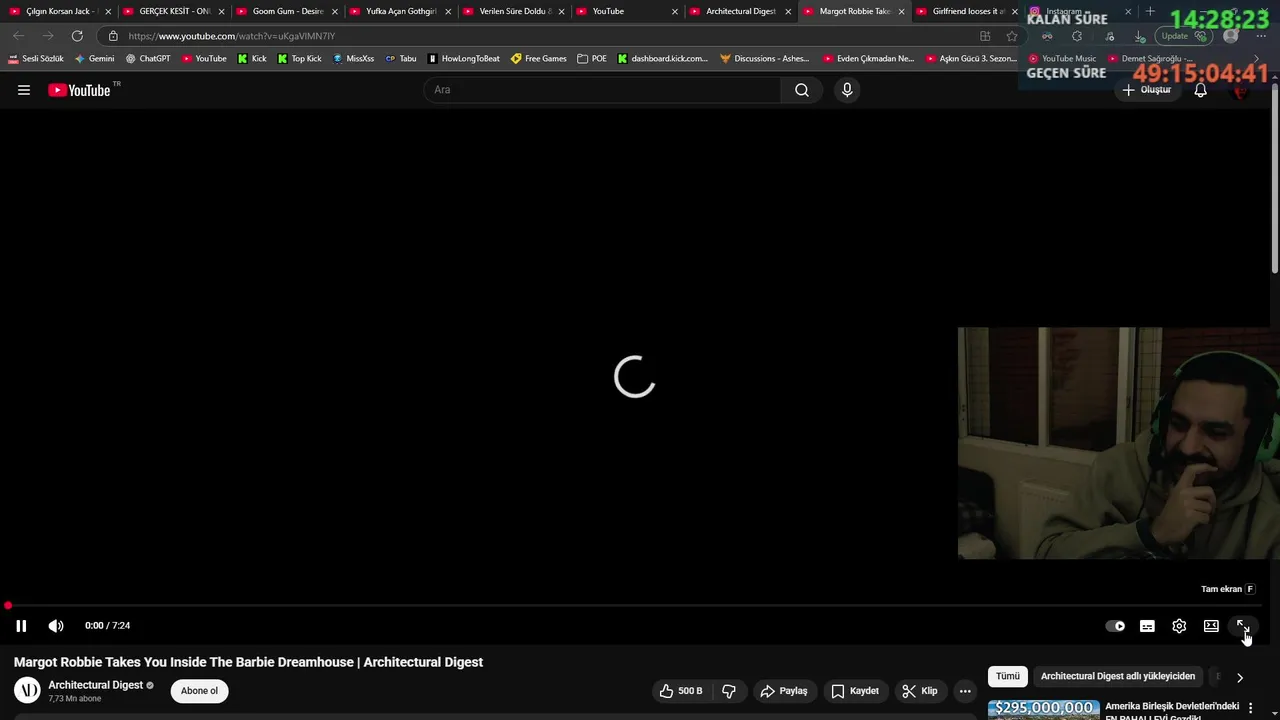Screen dimensions: 1280x720
Task: Toggle subtitles/captions button
Action: tap(1147, 626)
